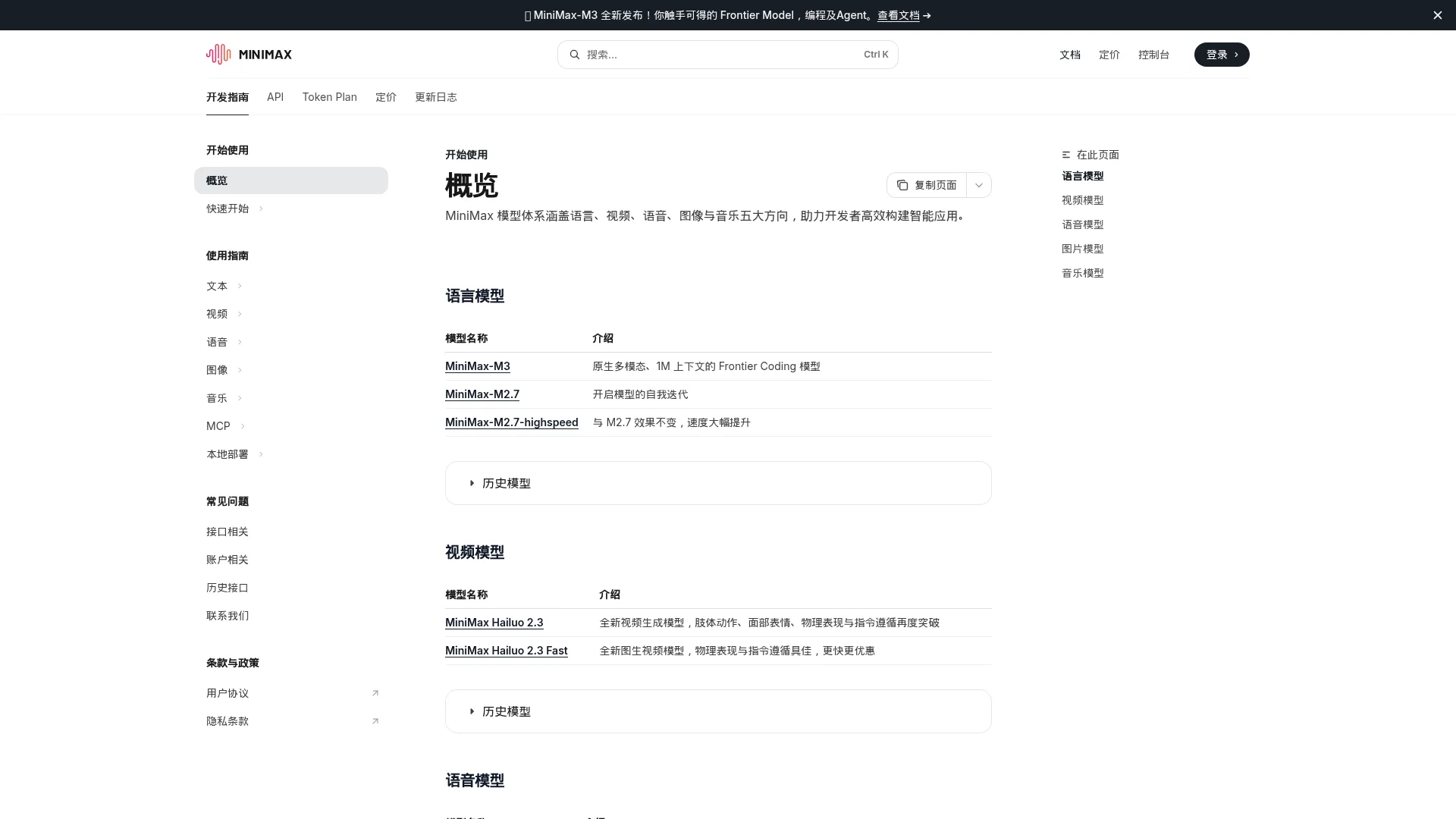
Task: Close the MiniMax-M3 announcement banner
Action: point(1437,15)
